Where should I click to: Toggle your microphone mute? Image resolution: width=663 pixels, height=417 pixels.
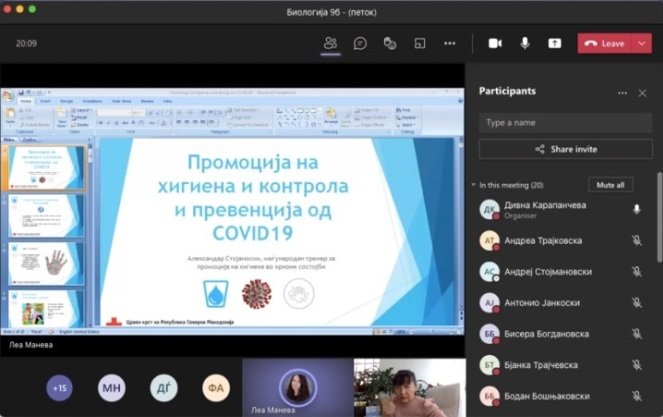coord(524,43)
